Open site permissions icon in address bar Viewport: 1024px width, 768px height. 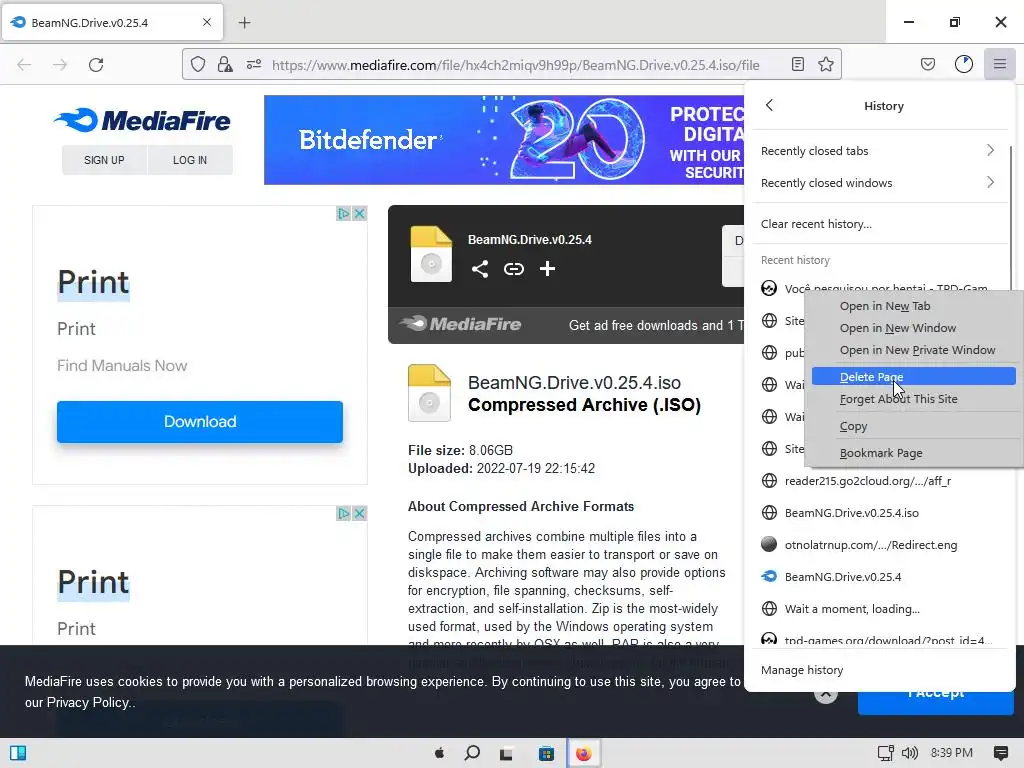pos(254,64)
